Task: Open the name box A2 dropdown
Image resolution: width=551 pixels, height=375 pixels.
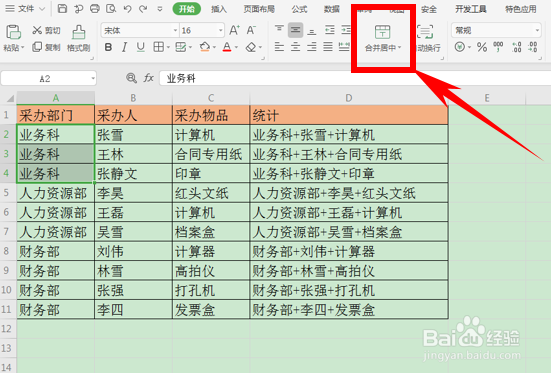Action: click(x=93, y=78)
